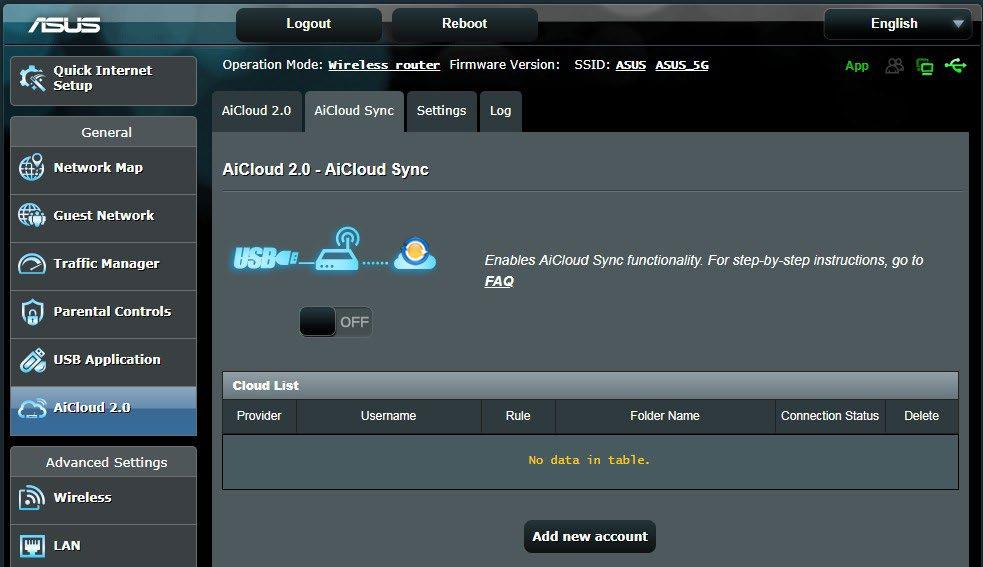Click the network clients status icon
Viewport: 983px width, 567px height.
tap(925, 66)
